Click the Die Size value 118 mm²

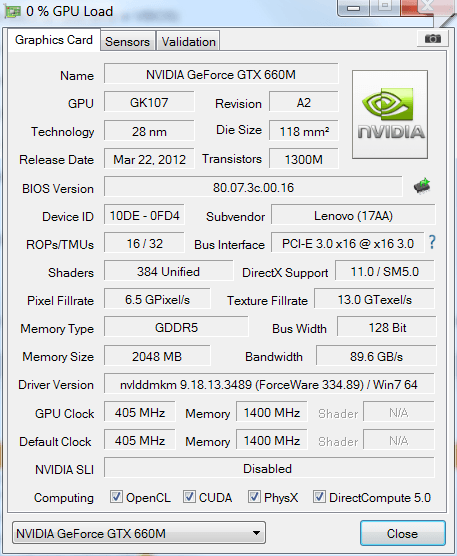304,131
